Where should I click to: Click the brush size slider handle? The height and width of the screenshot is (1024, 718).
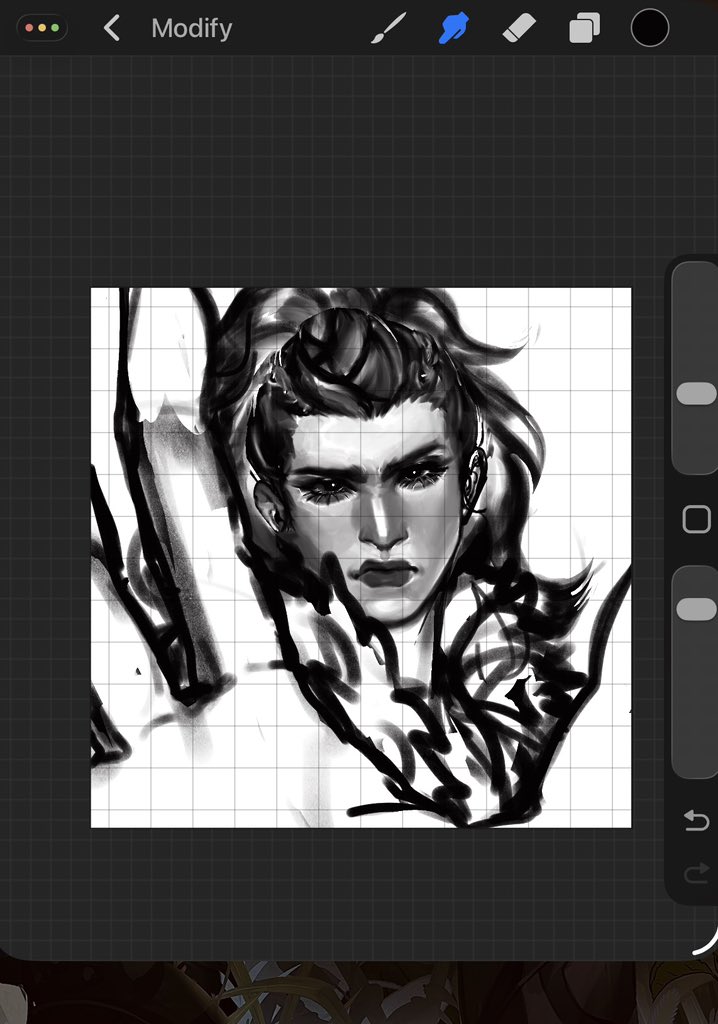coord(696,394)
